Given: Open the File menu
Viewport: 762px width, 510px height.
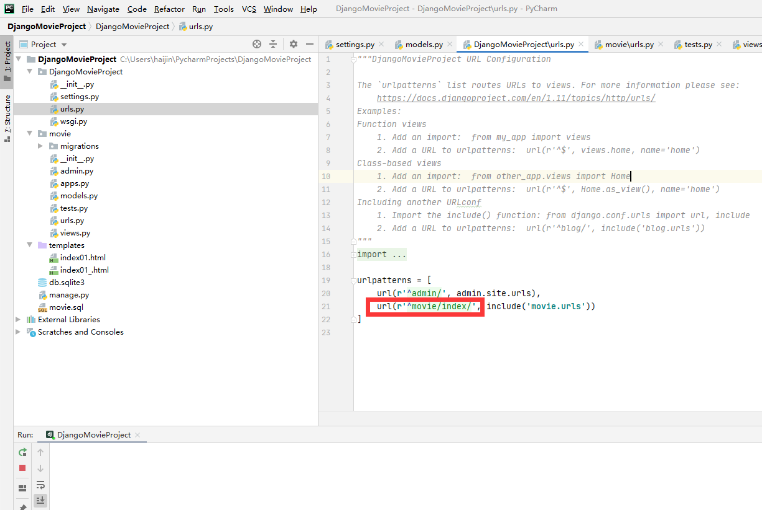Looking at the screenshot, I should coord(28,9).
